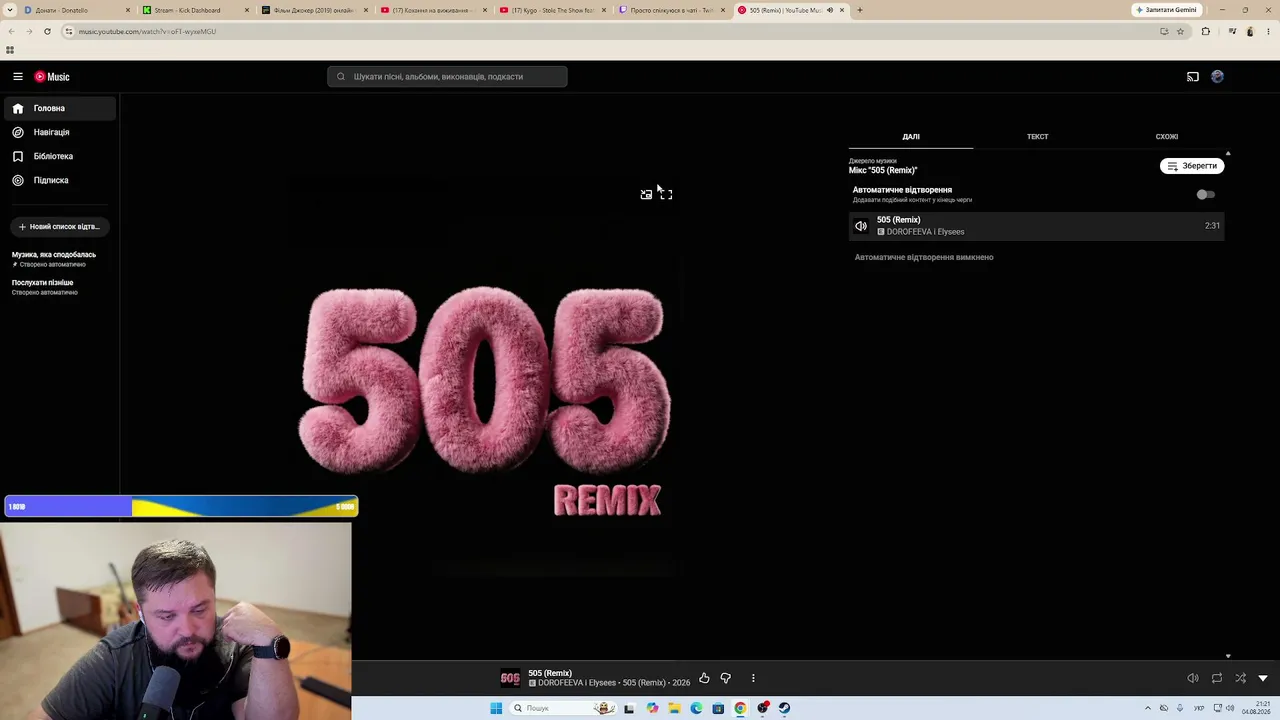Open the apps grid in bookmarks bar
Viewport: 1280px width, 720px height.
pos(10,50)
